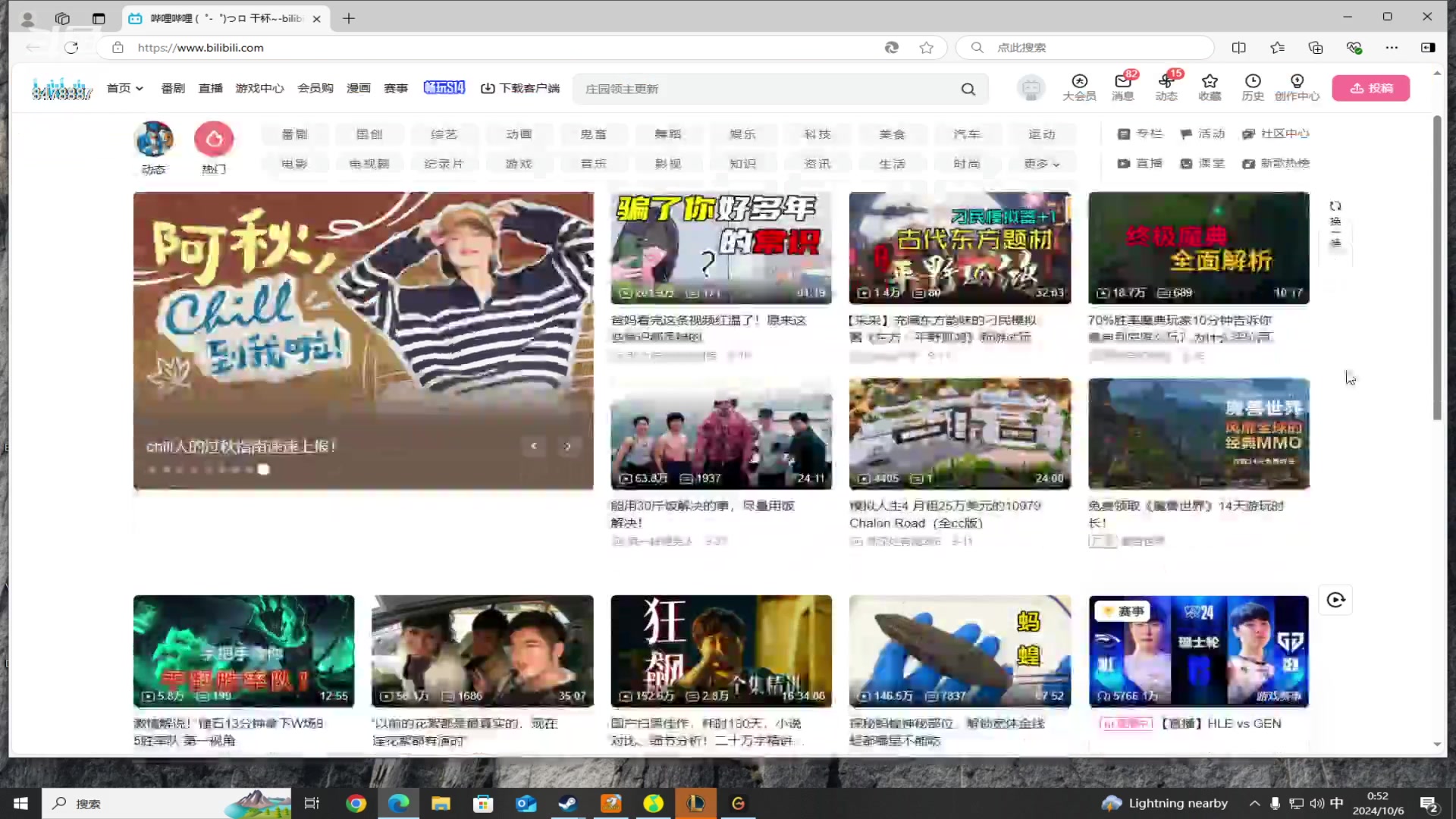This screenshot has width=1456, height=819.
Task: Click the search magnifier in bilibili search box
Action: [x=968, y=89]
